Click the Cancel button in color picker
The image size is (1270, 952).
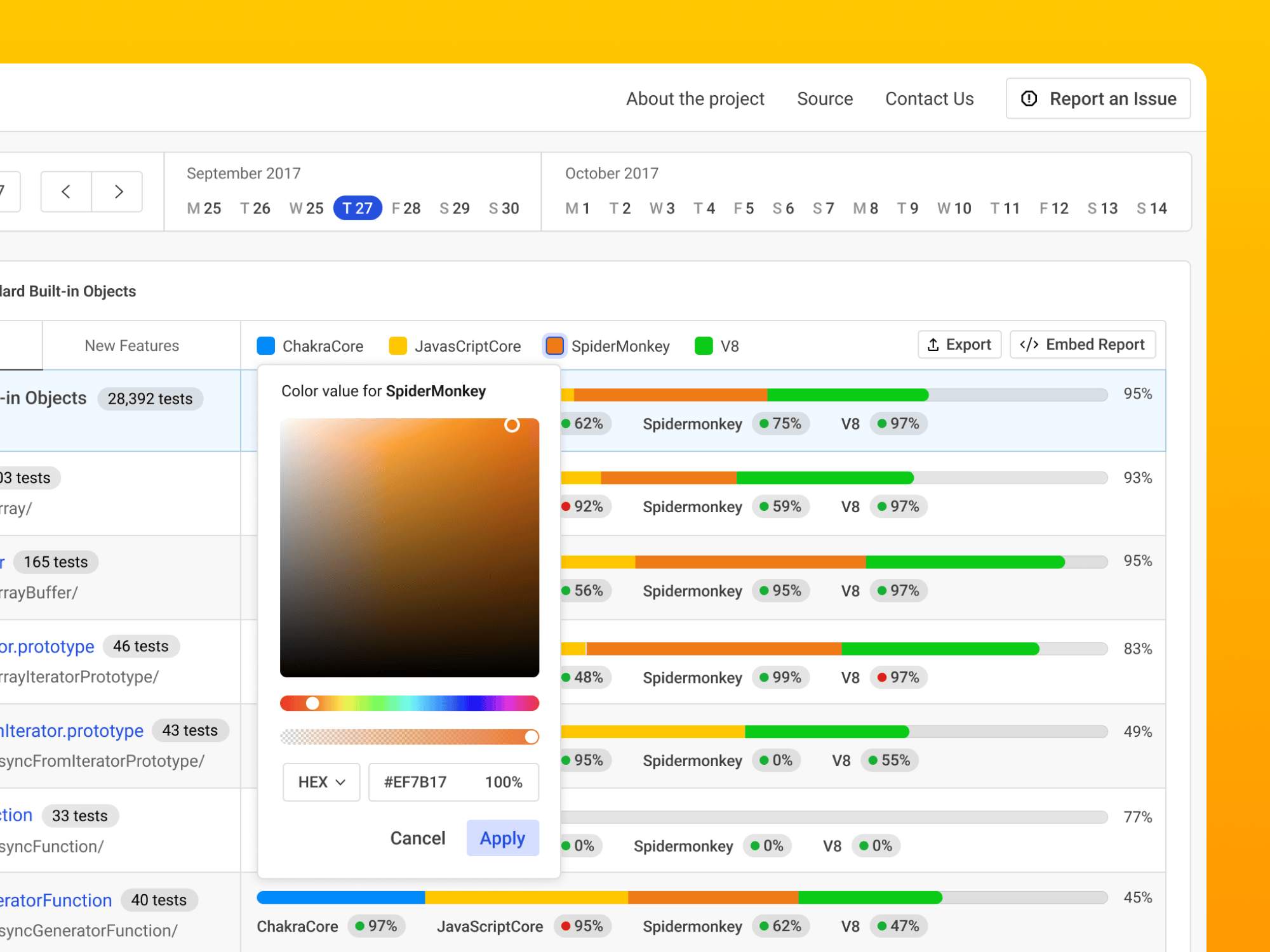pos(417,839)
